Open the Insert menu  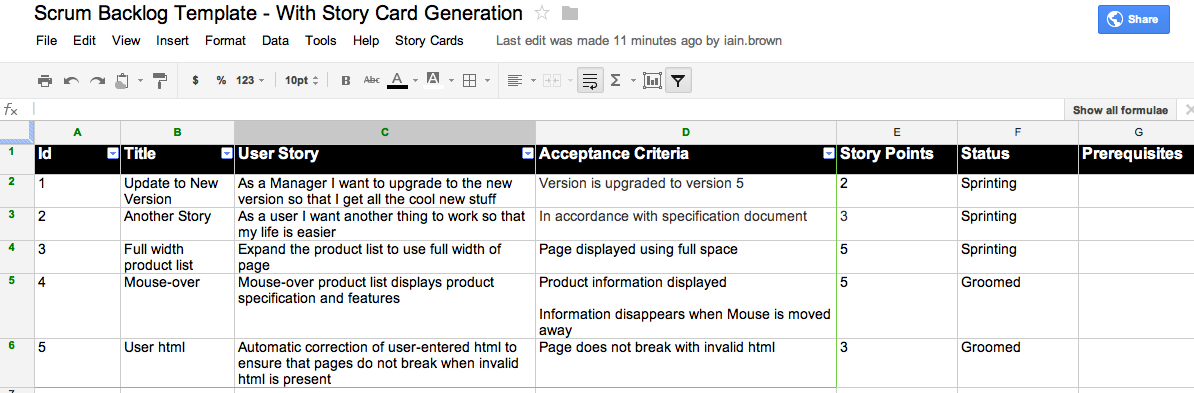click(173, 41)
